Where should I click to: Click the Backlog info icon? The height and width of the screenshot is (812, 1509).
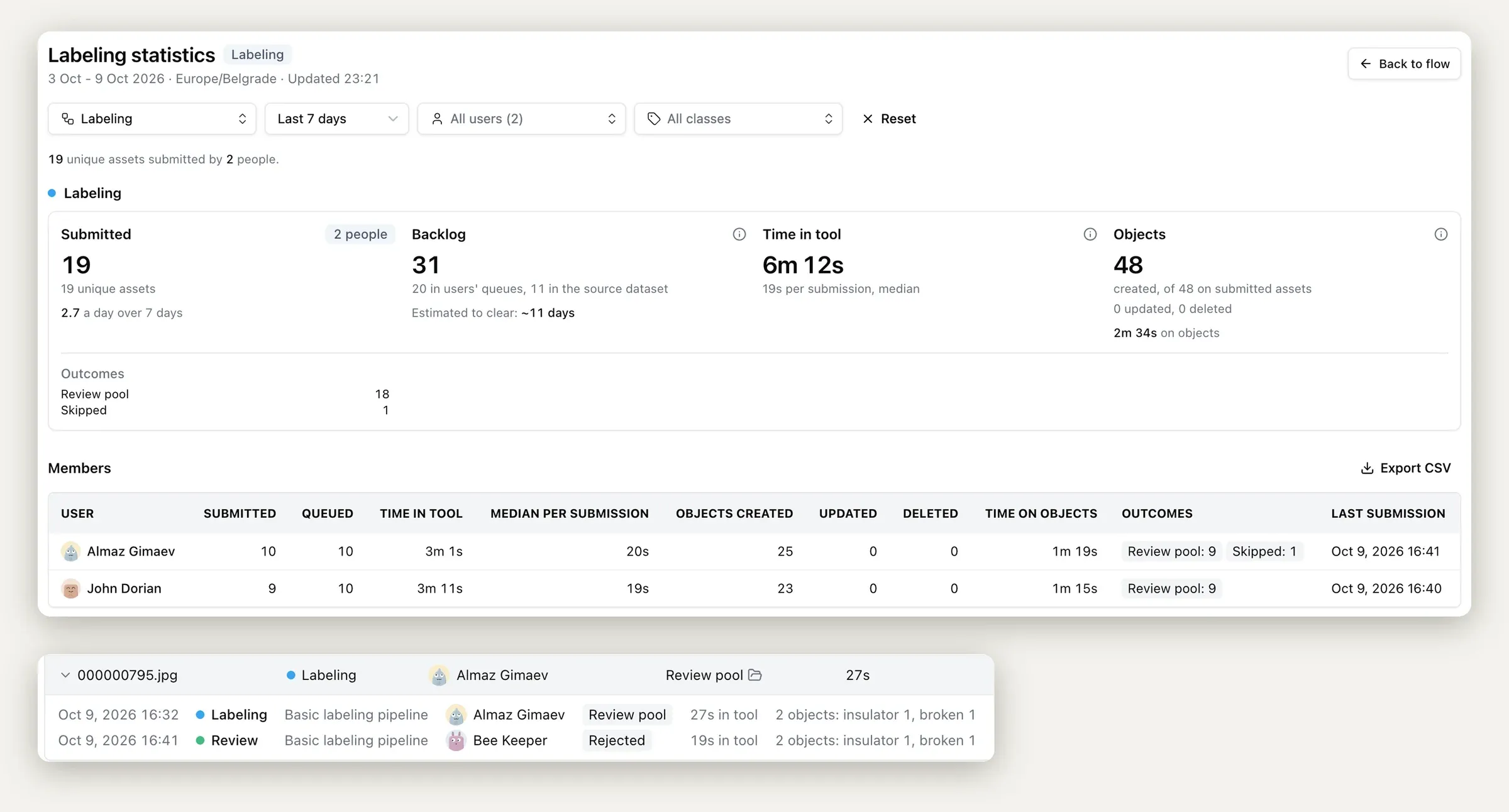739,234
